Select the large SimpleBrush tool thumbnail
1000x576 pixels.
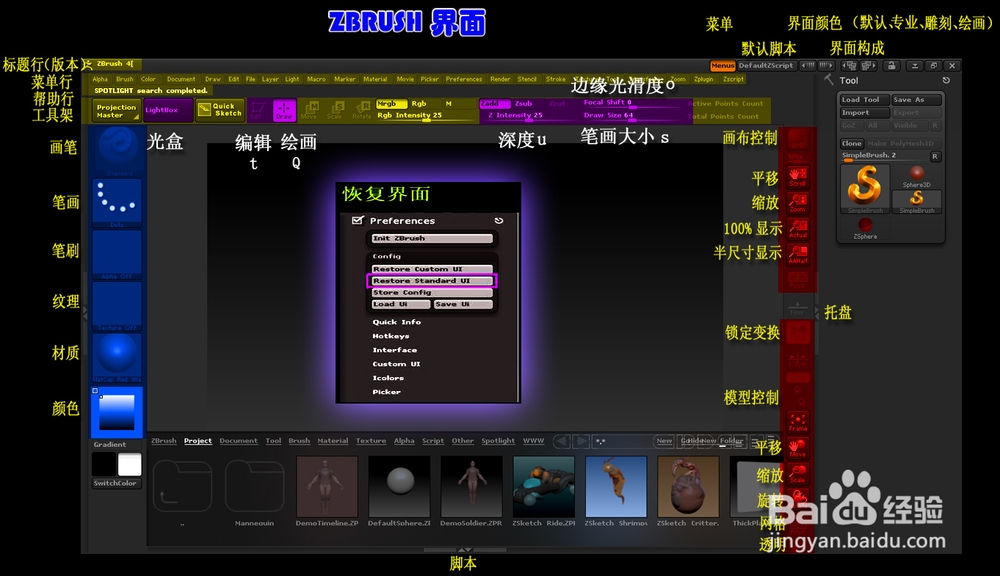click(865, 189)
